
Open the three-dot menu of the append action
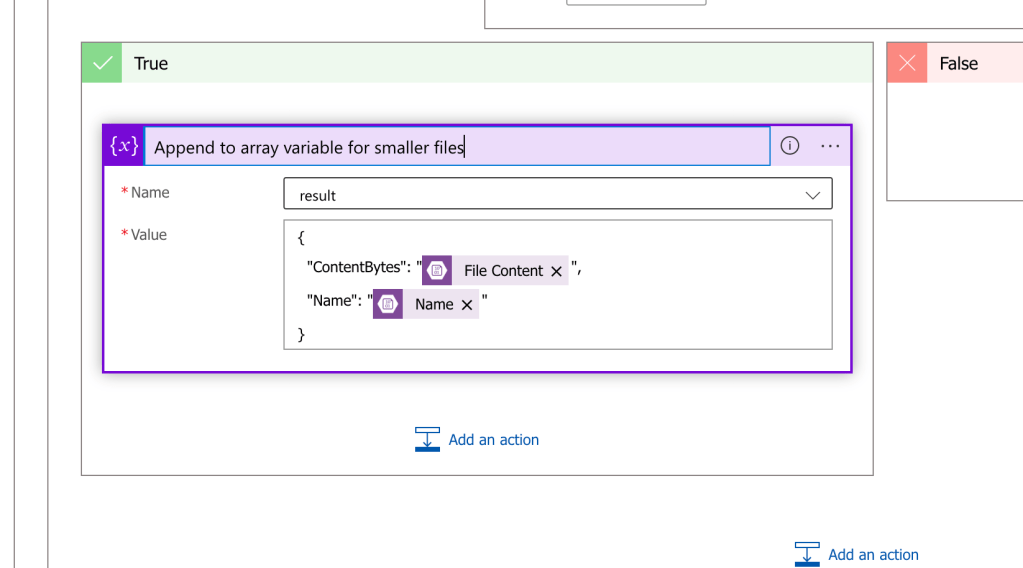(830, 146)
